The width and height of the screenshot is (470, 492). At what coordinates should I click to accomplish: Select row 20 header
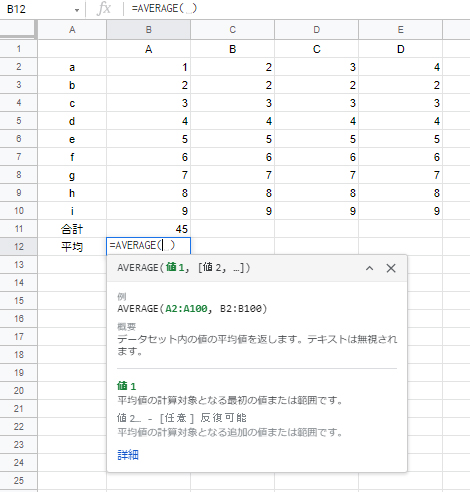(x=19, y=391)
